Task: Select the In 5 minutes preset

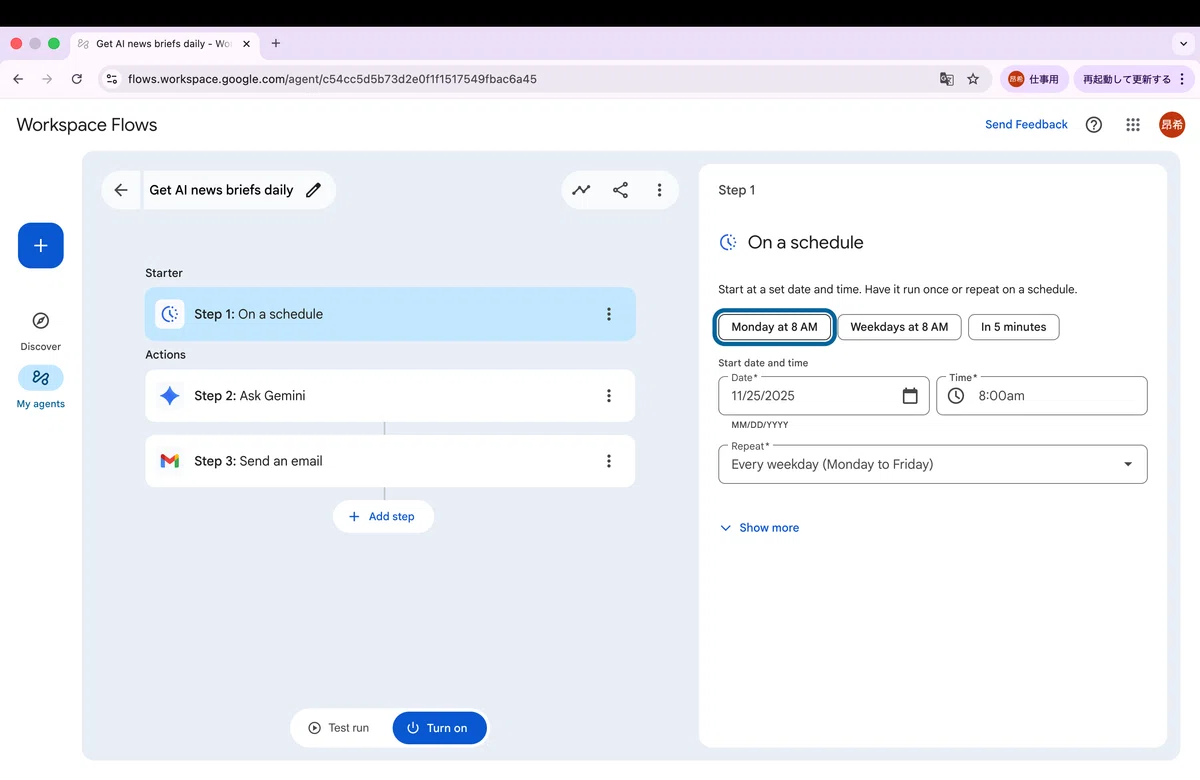Action: tap(1013, 327)
